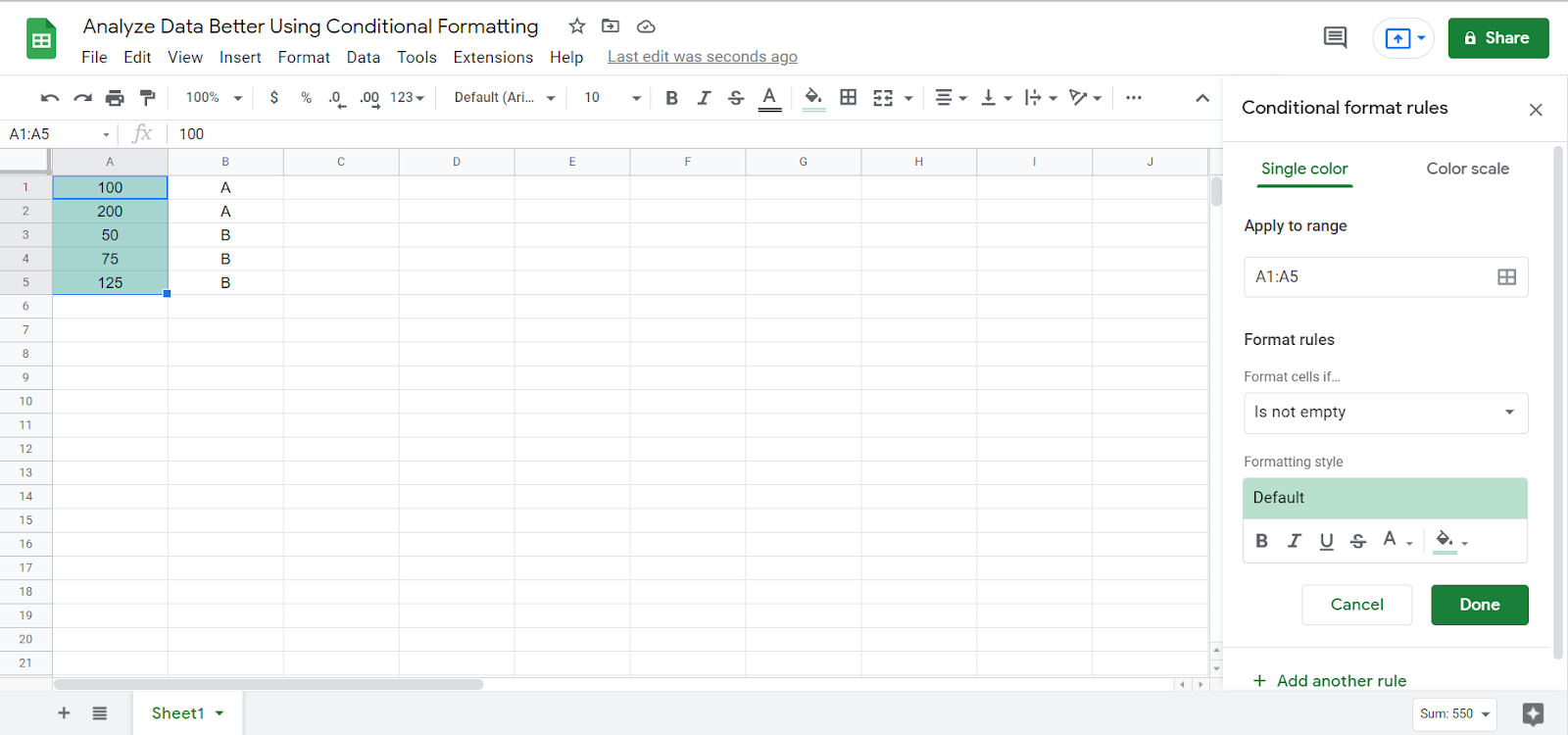Image resolution: width=1568 pixels, height=735 pixels.
Task: Toggle strikethrough in formatting style
Action: click(1358, 541)
